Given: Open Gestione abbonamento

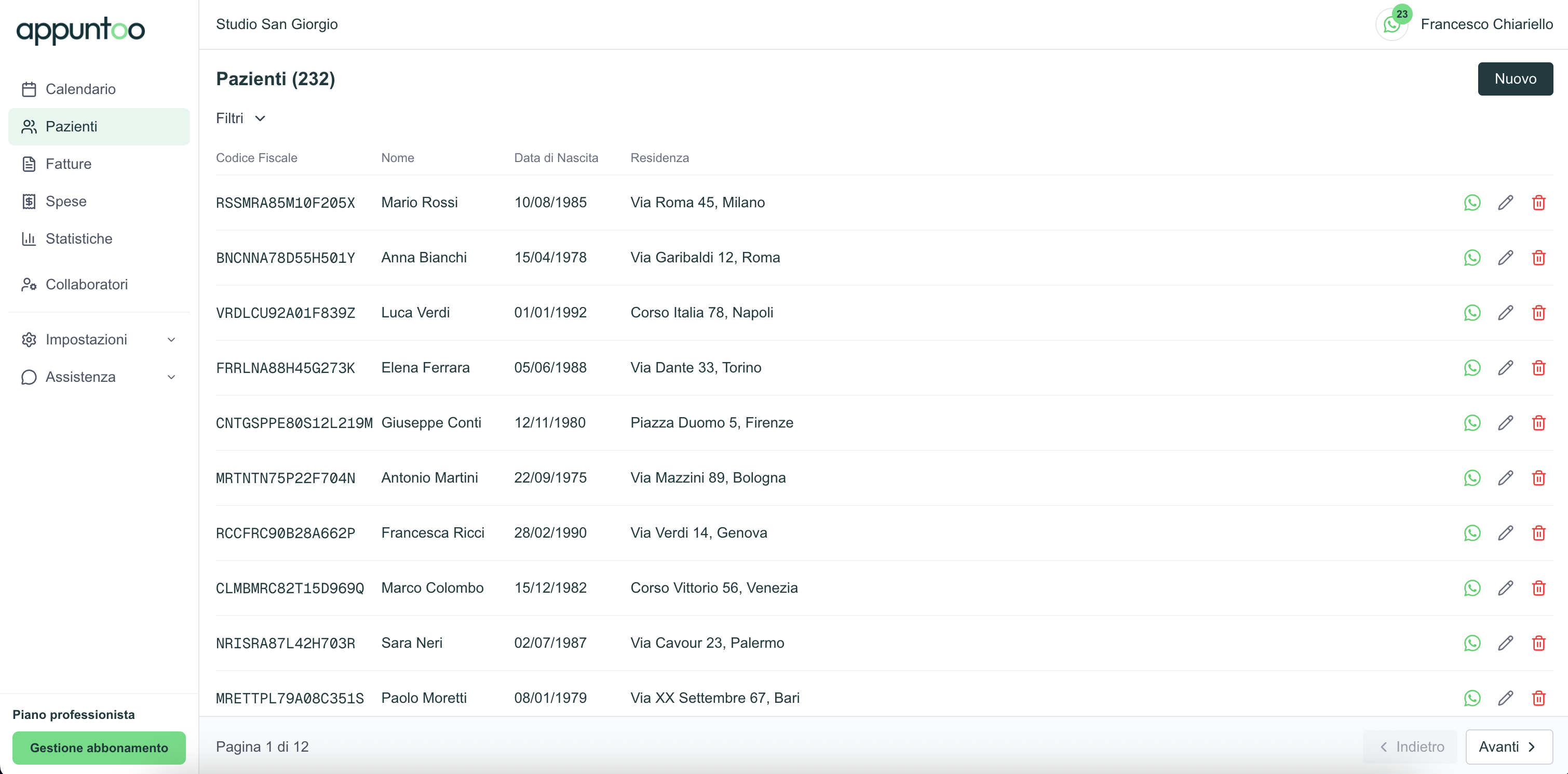Looking at the screenshot, I should pyautogui.click(x=99, y=748).
